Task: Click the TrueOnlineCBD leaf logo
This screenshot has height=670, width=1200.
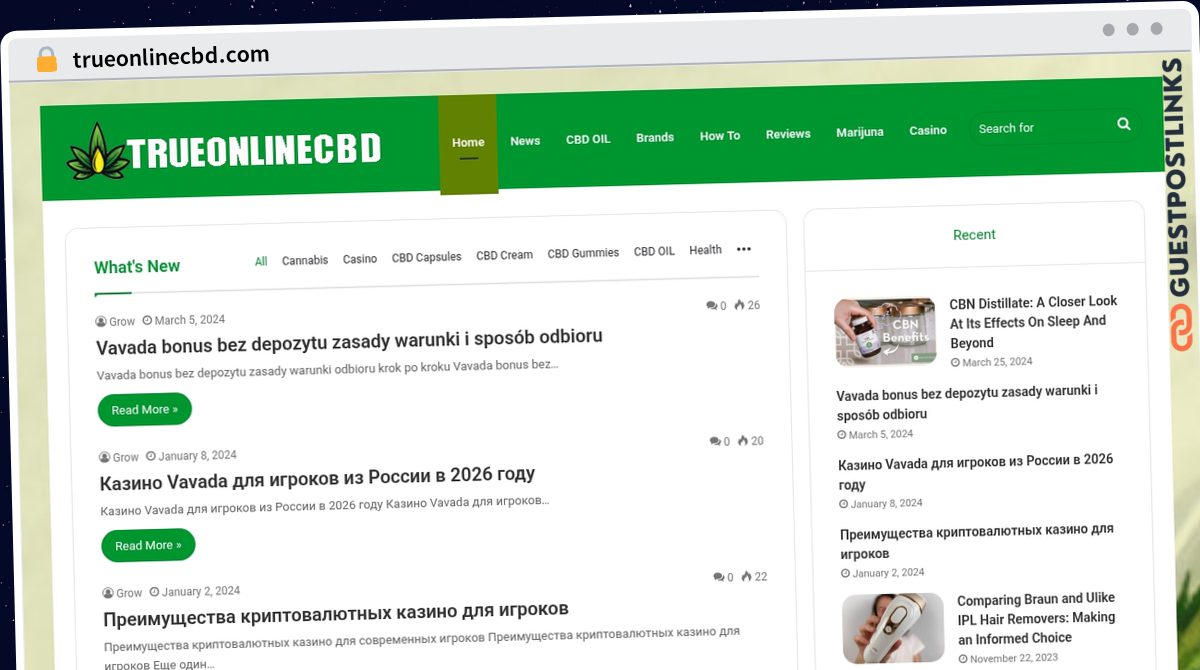Action: (x=97, y=152)
